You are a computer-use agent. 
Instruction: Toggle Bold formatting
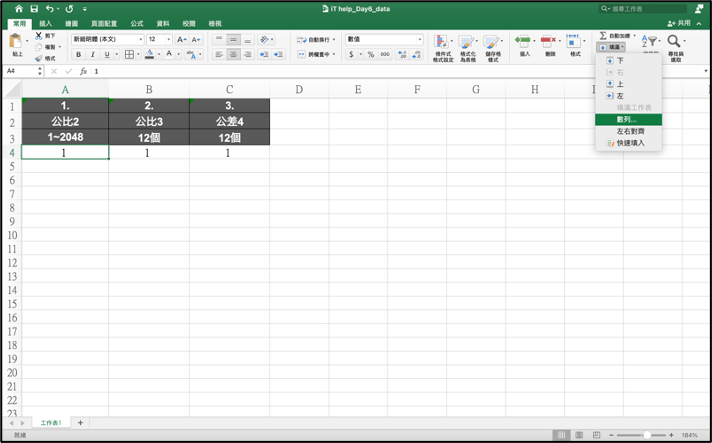tap(79, 54)
